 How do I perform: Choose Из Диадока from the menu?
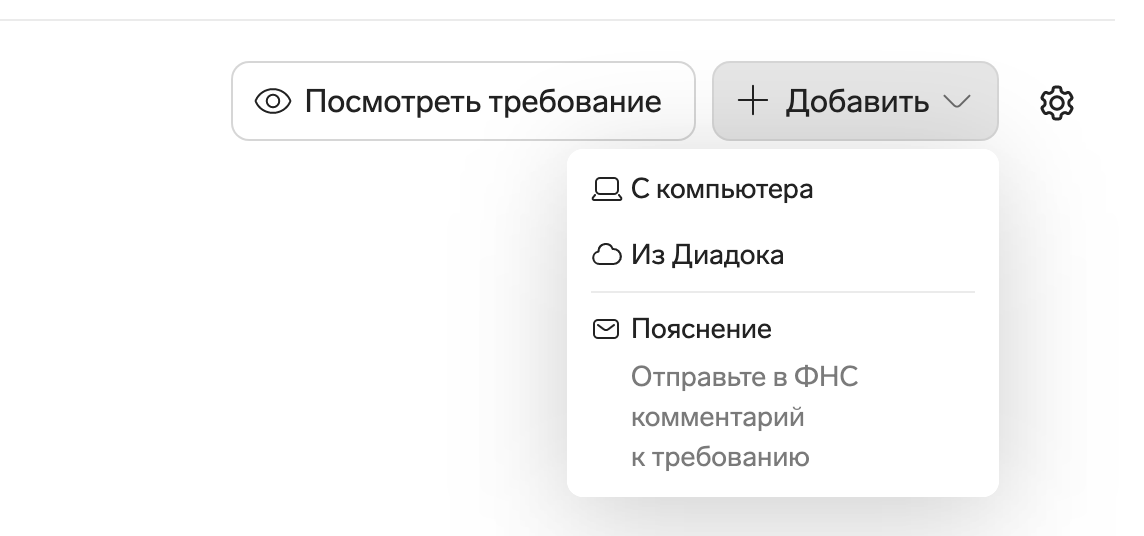click(707, 256)
